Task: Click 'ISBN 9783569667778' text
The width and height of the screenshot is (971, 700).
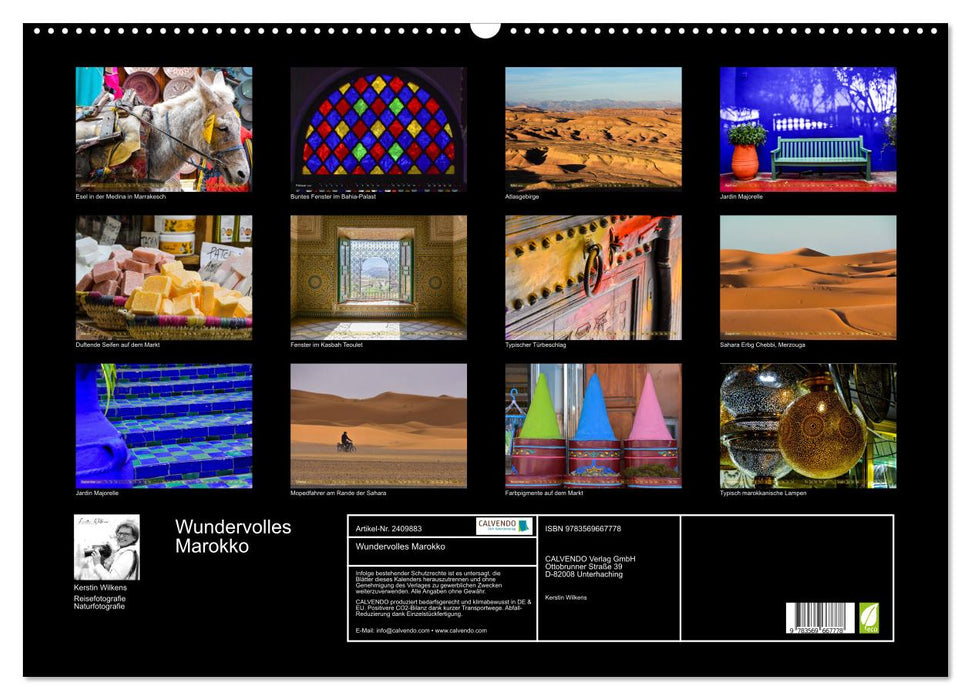Action: [583, 528]
